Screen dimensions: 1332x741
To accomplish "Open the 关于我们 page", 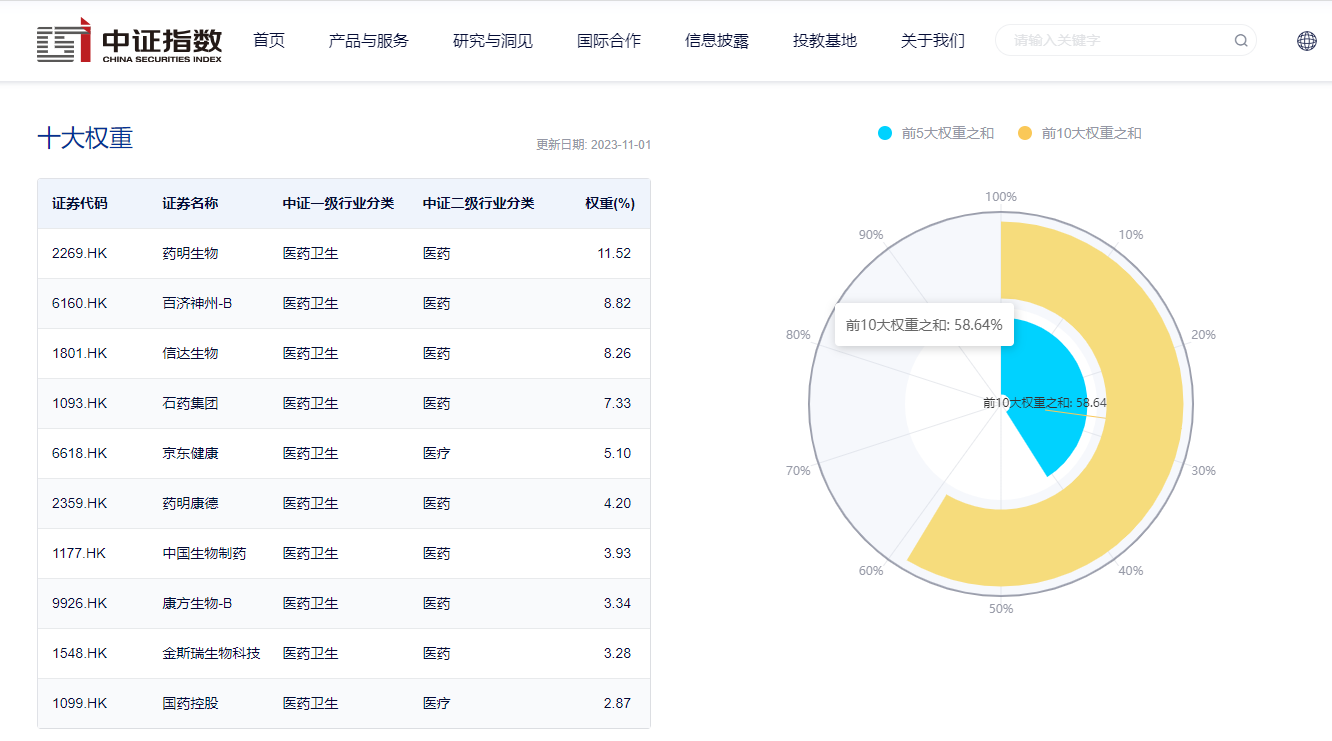I will coord(933,41).
